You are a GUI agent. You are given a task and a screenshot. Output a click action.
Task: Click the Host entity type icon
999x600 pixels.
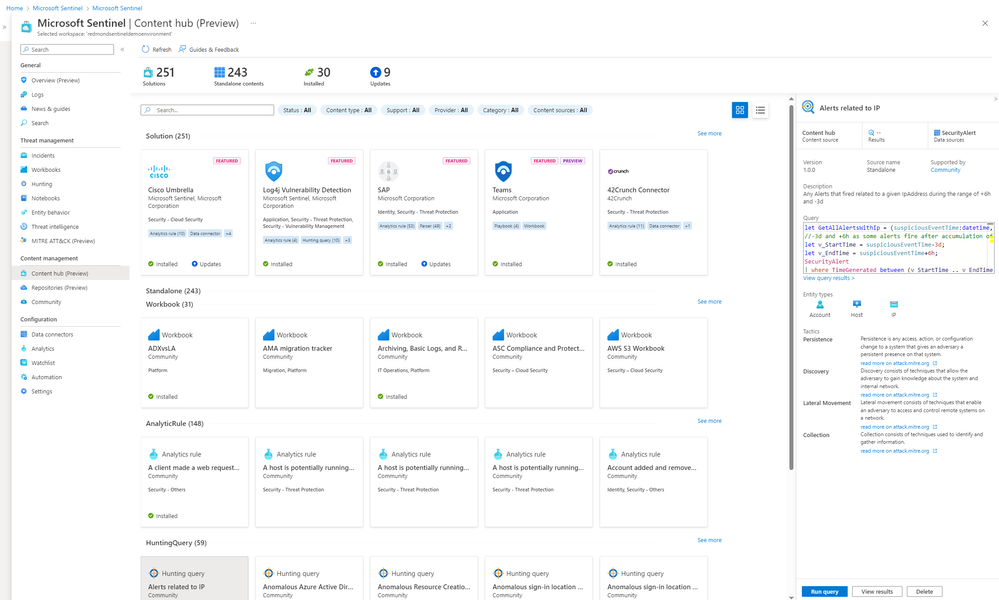click(856, 305)
